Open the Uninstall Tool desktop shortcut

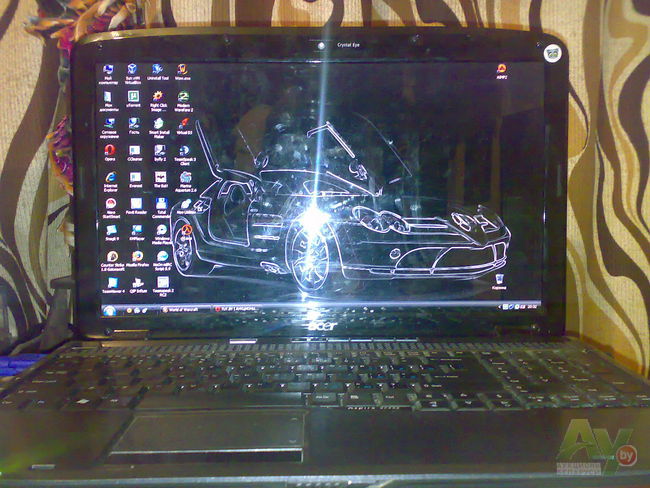[x=157, y=70]
